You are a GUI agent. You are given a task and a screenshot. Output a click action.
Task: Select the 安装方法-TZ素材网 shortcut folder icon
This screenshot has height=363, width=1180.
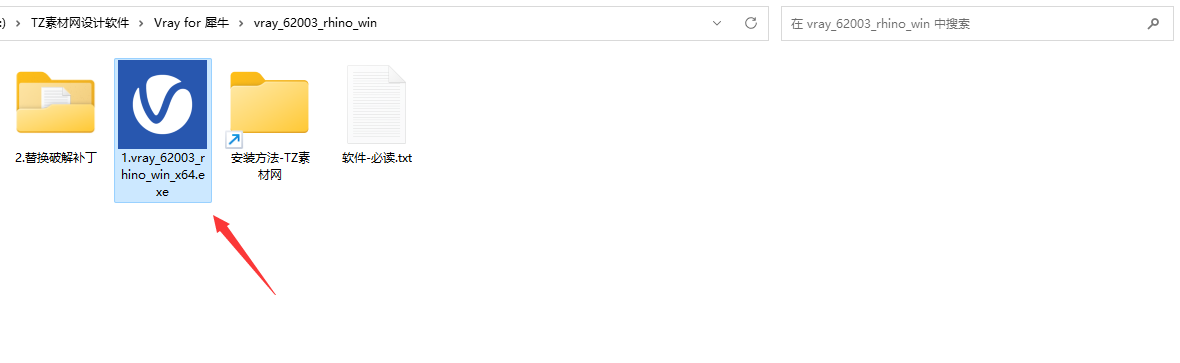tap(269, 106)
